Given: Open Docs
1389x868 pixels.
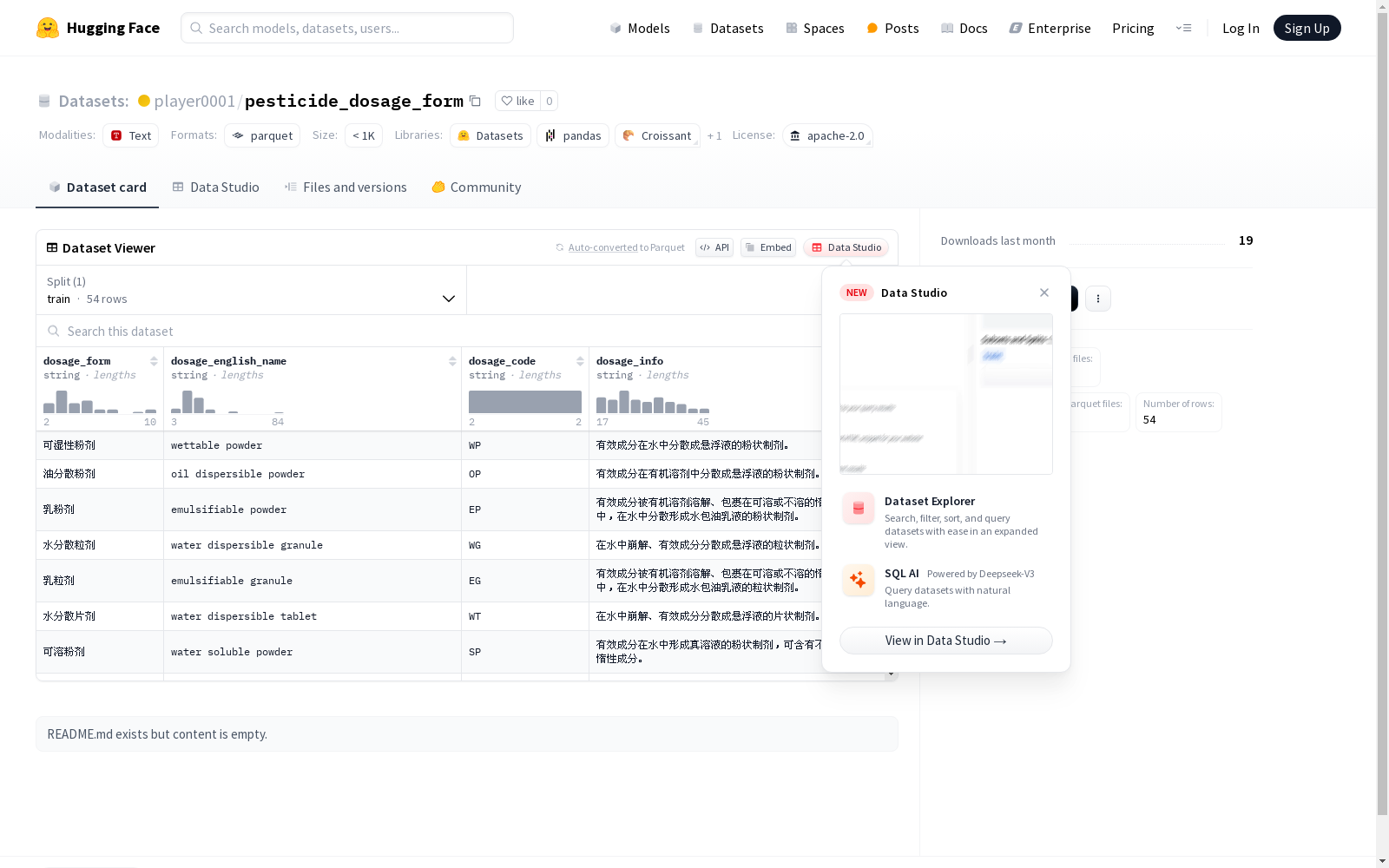Looking at the screenshot, I should click(x=964, y=28).
